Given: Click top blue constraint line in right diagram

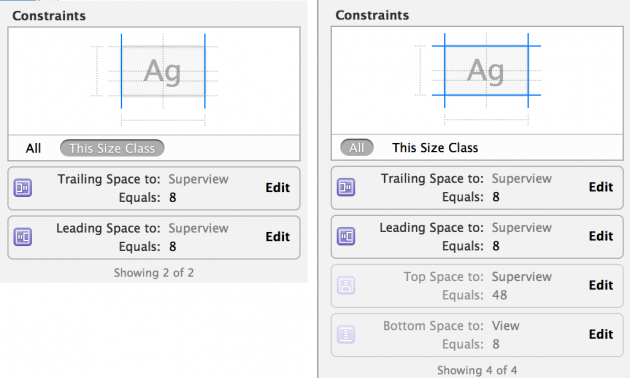Looking at the screenshot, I should 486,46.
